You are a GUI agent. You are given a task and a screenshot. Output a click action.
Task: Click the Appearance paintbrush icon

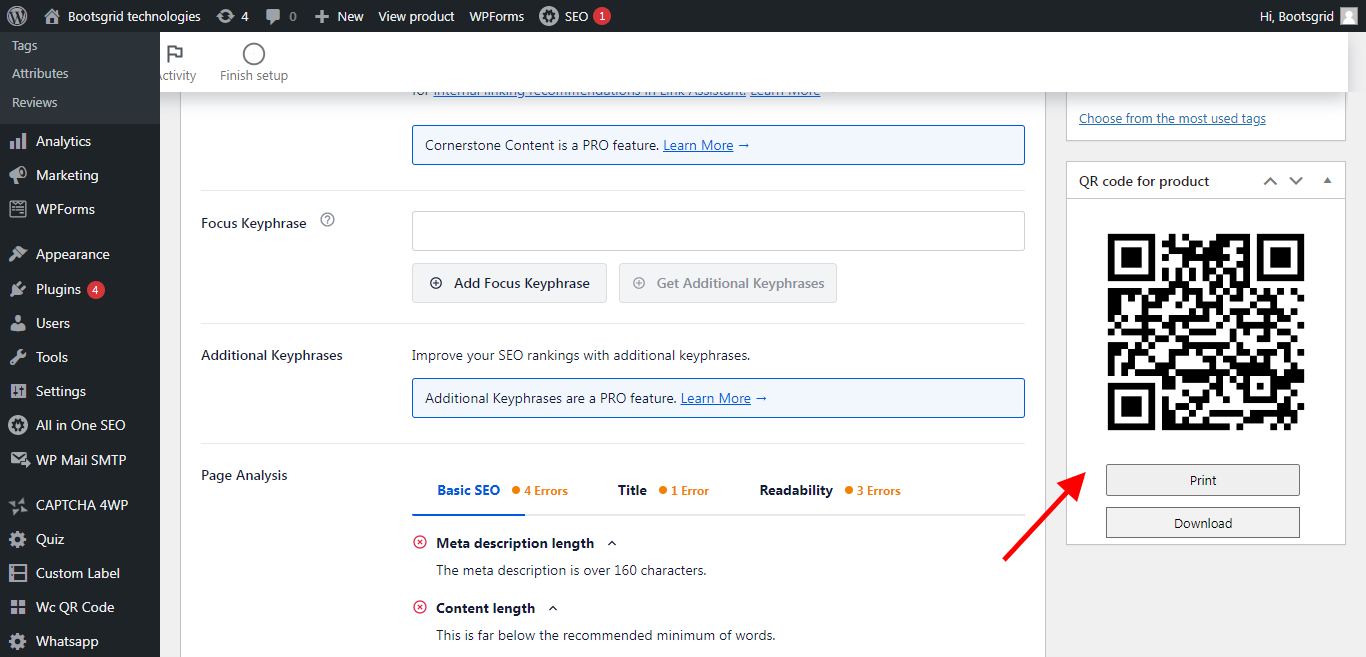[18, 255]
